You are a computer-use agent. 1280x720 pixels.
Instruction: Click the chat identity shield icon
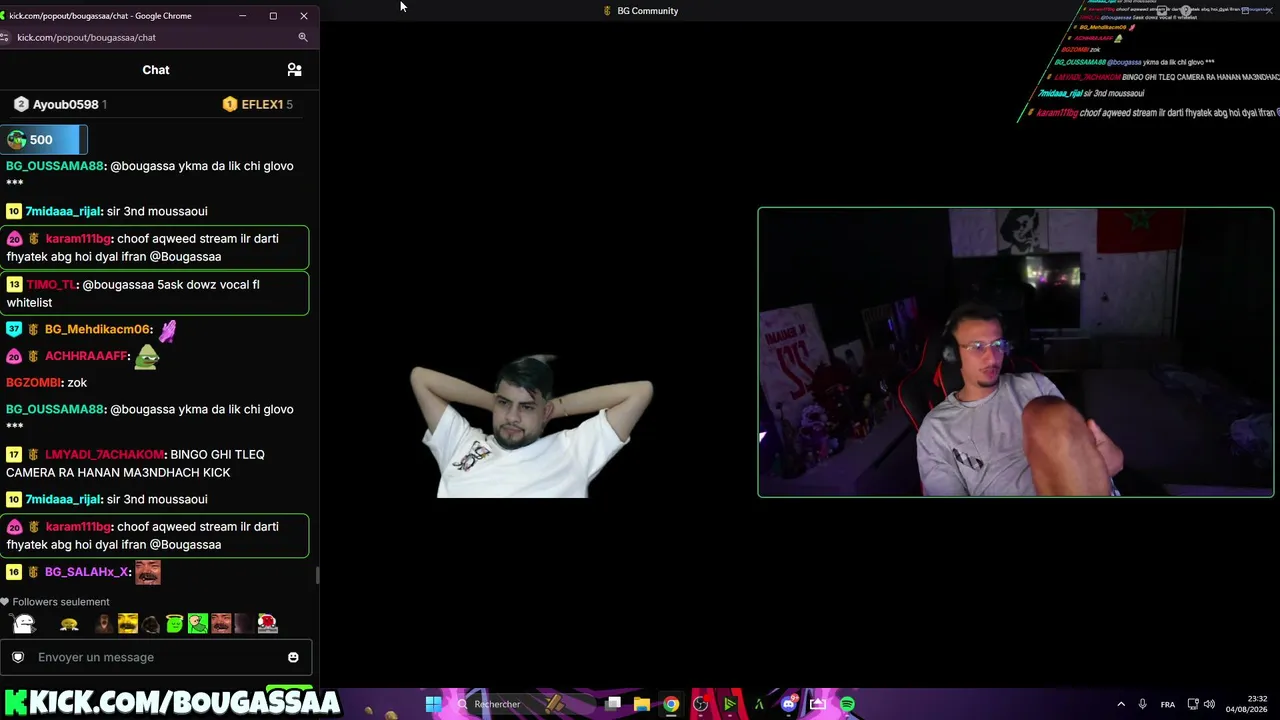pyautogui.click(x=18, y=657)
